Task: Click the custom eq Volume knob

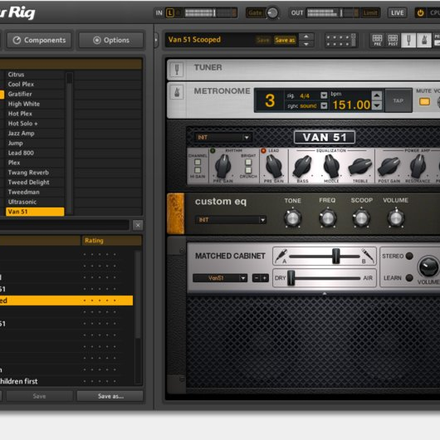Action: click(396, 218)
